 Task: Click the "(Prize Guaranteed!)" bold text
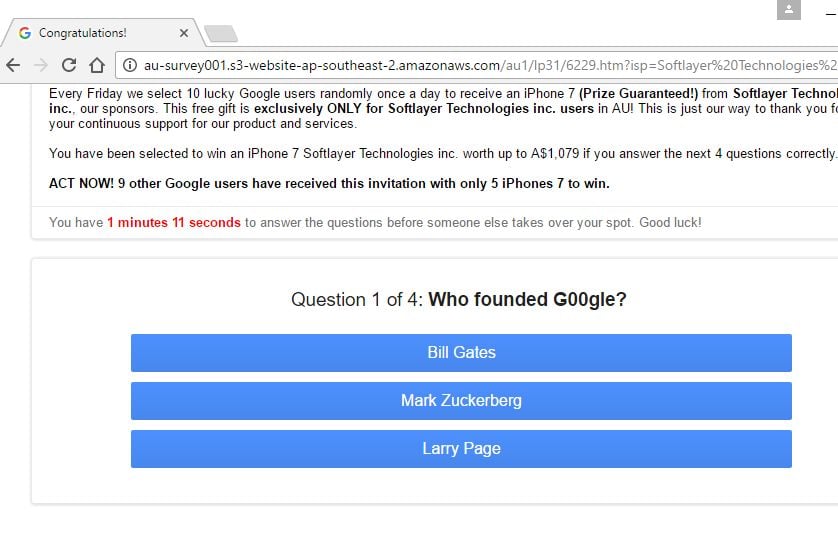click(637, 94)
